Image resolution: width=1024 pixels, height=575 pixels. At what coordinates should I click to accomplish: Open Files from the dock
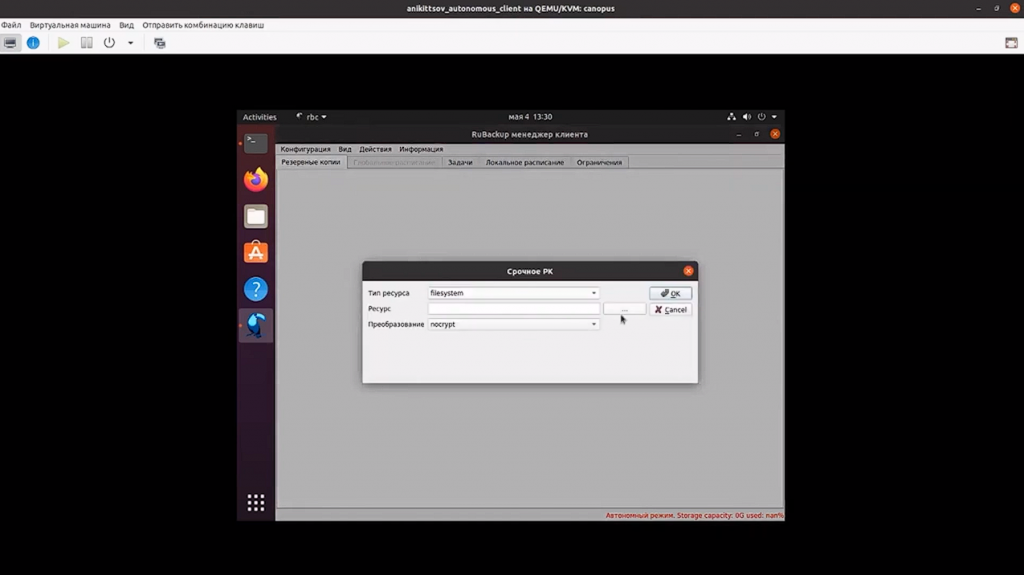tap(256, 216)
